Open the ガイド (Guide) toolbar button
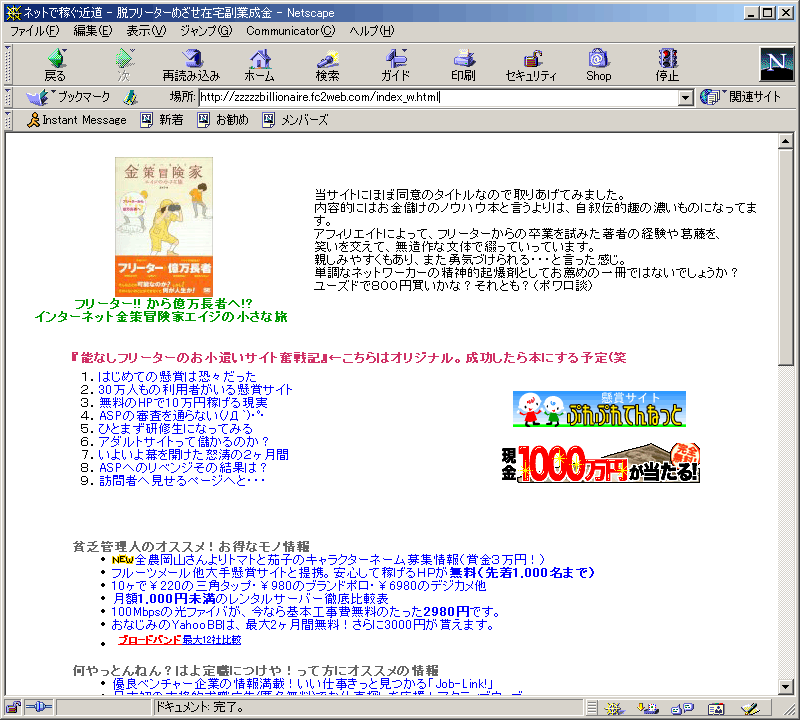Screen dimensions: 800x720 point(395,64)
